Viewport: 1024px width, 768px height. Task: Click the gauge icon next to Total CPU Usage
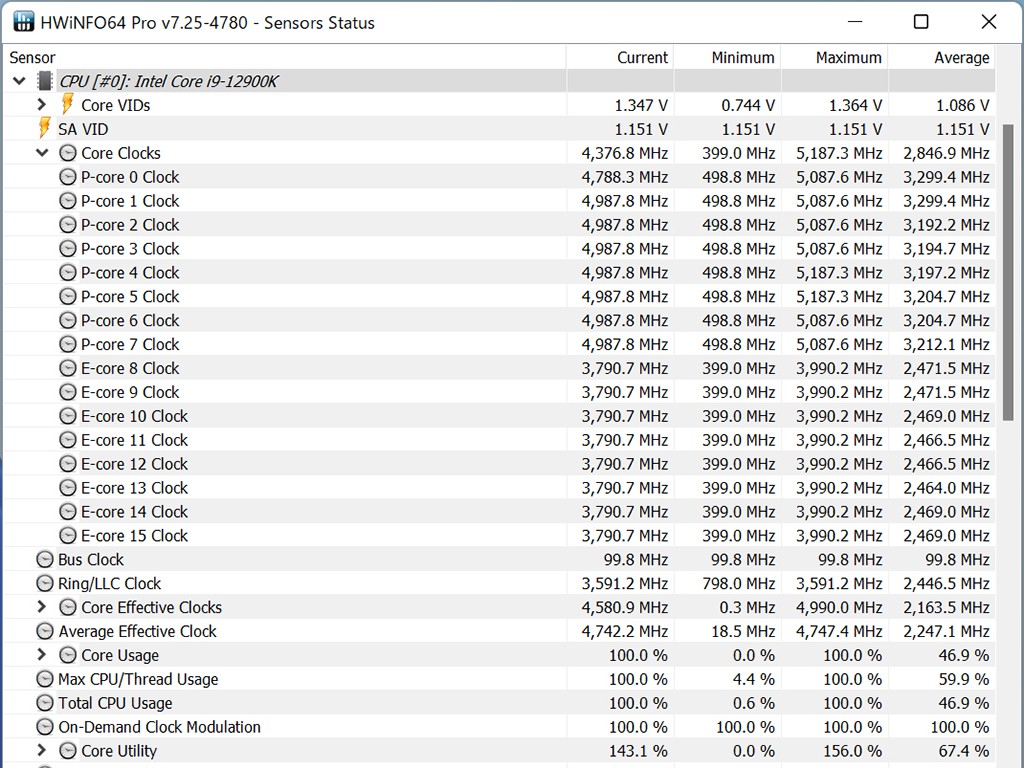pyautogui.click(x=45, y=703)
